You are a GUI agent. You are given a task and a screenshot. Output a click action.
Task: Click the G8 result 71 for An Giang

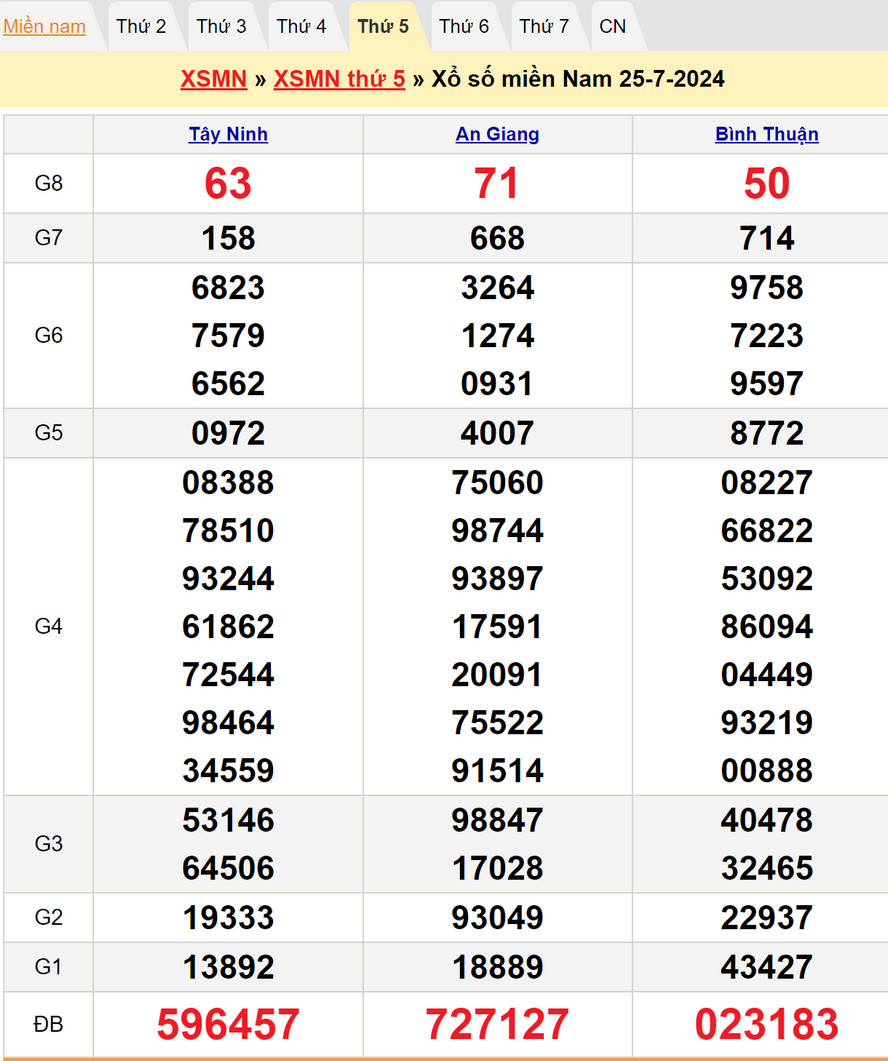coord(497,183)
